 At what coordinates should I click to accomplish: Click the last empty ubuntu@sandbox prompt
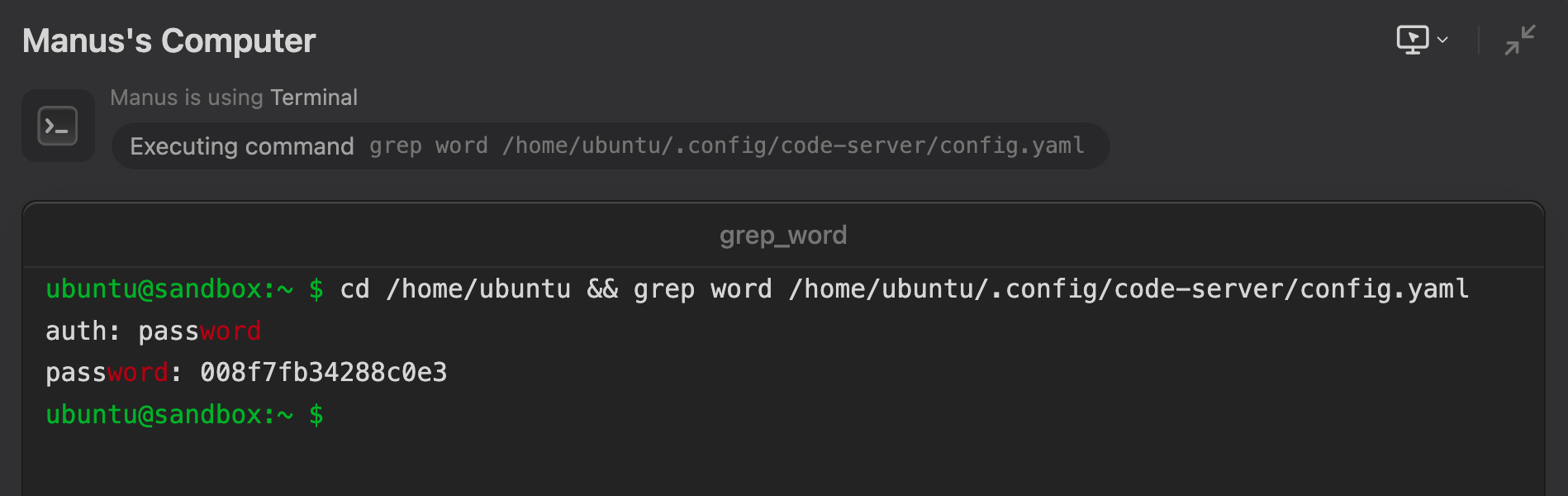pyautogui.click(x=184, y=415)
